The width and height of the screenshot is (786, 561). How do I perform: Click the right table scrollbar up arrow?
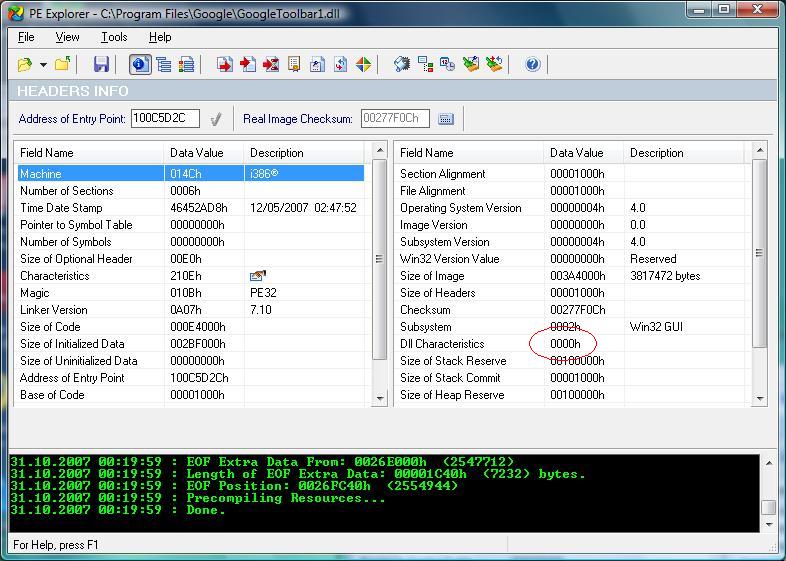coord(760,150)
